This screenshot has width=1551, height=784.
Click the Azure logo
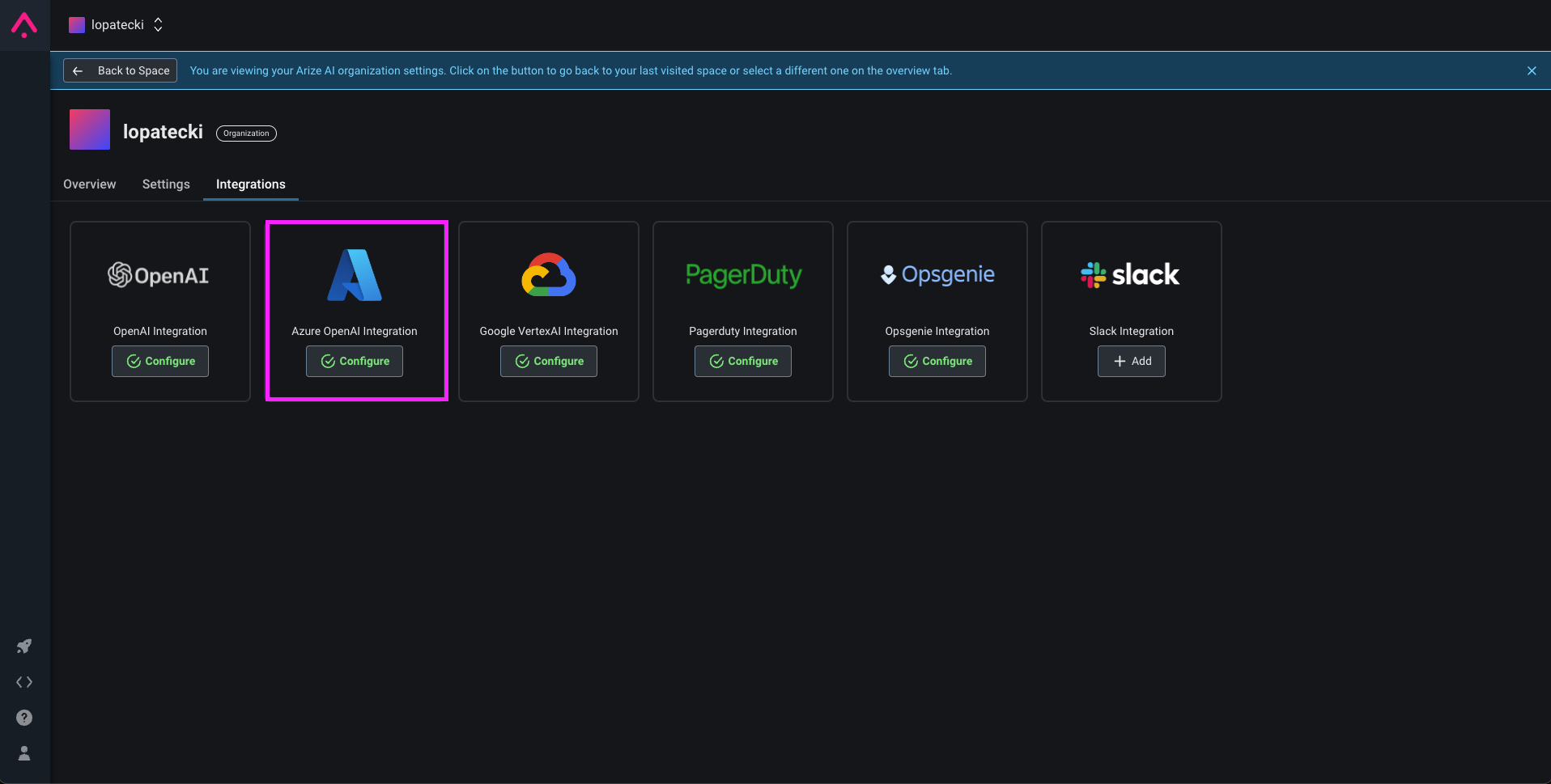click(355, 275)
